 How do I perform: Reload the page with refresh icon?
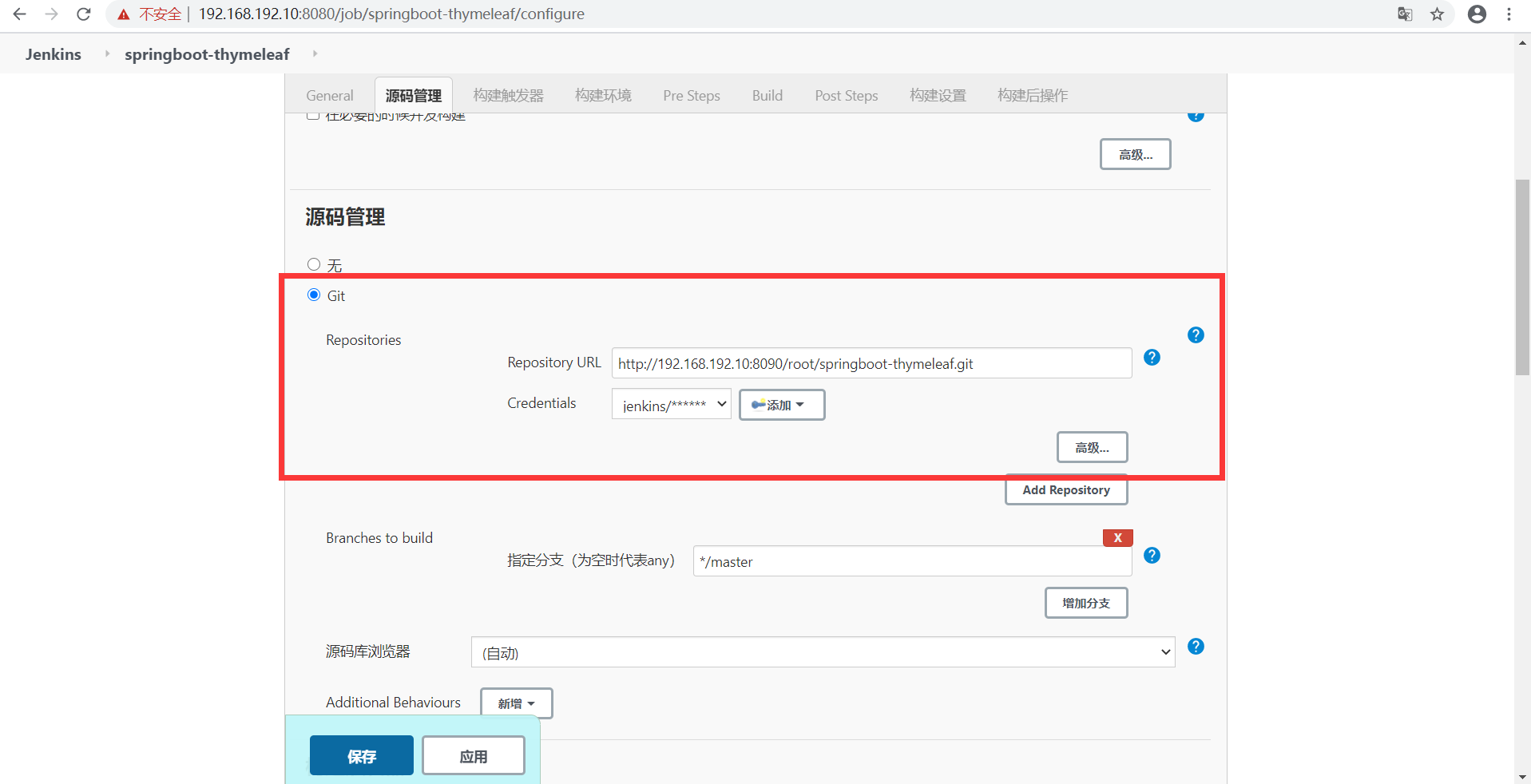point(84,14)
